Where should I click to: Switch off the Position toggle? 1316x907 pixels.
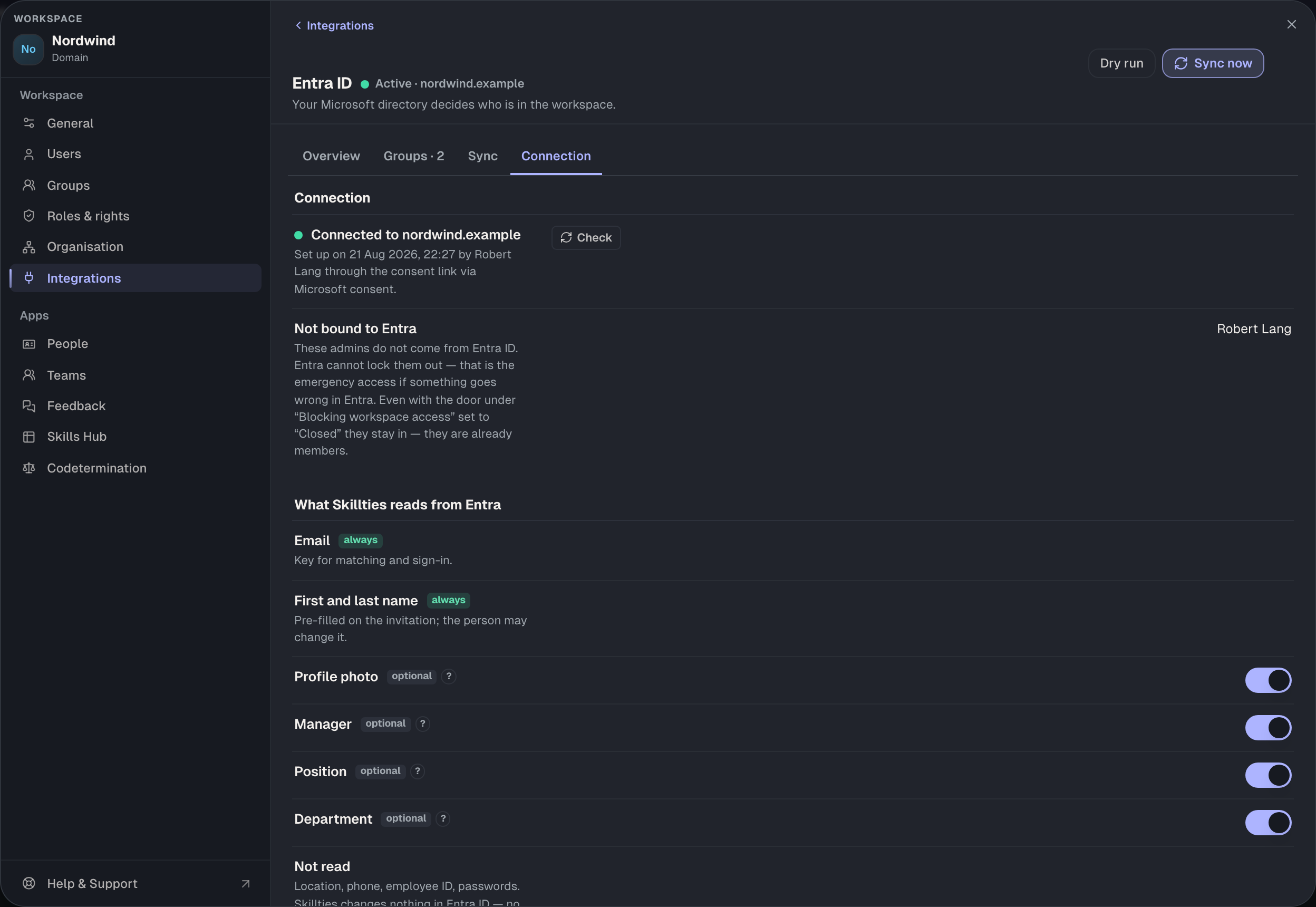pyautogui.click(x=1268, y=775)
